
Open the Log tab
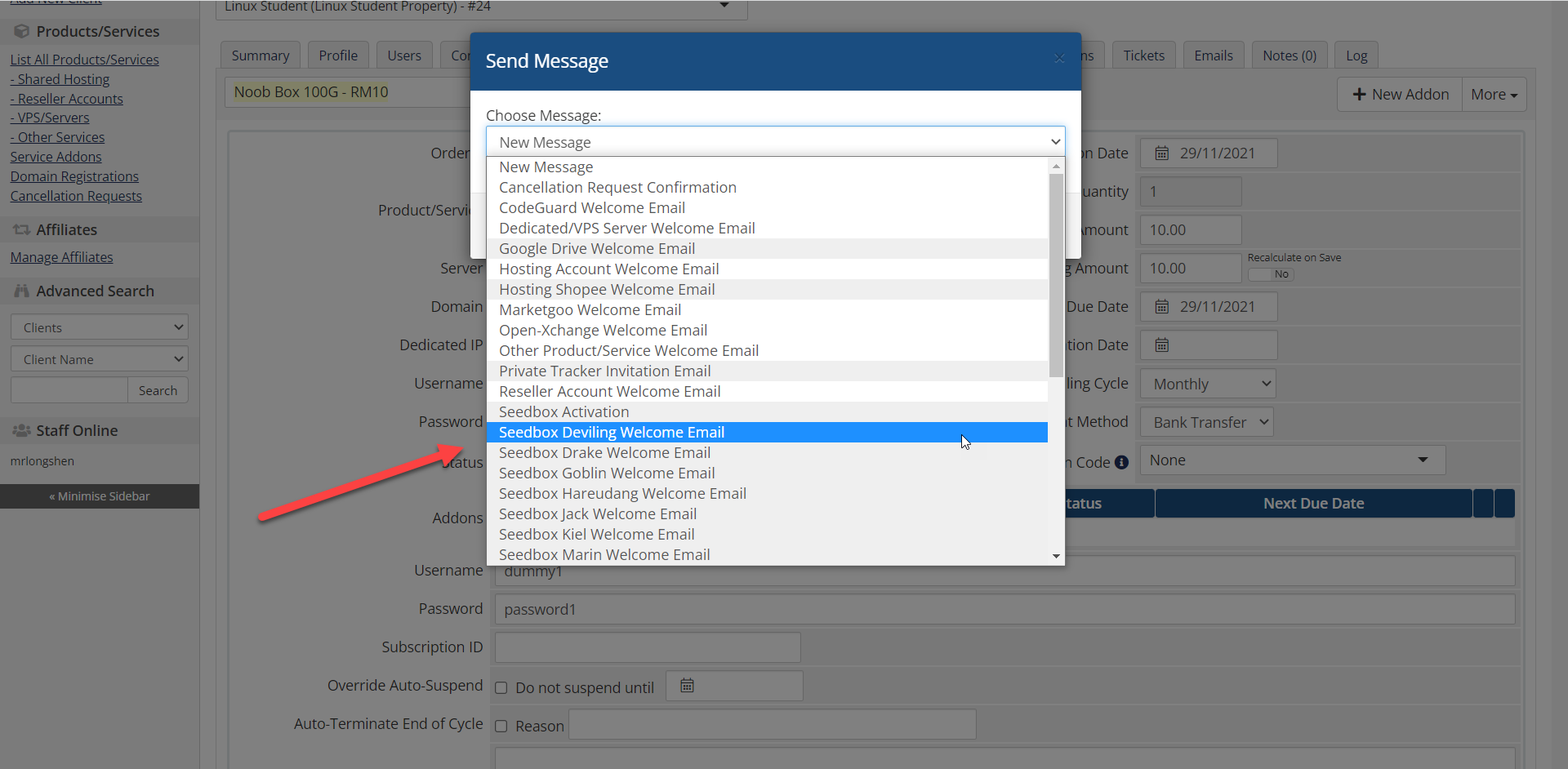(x=1356, y=56)
